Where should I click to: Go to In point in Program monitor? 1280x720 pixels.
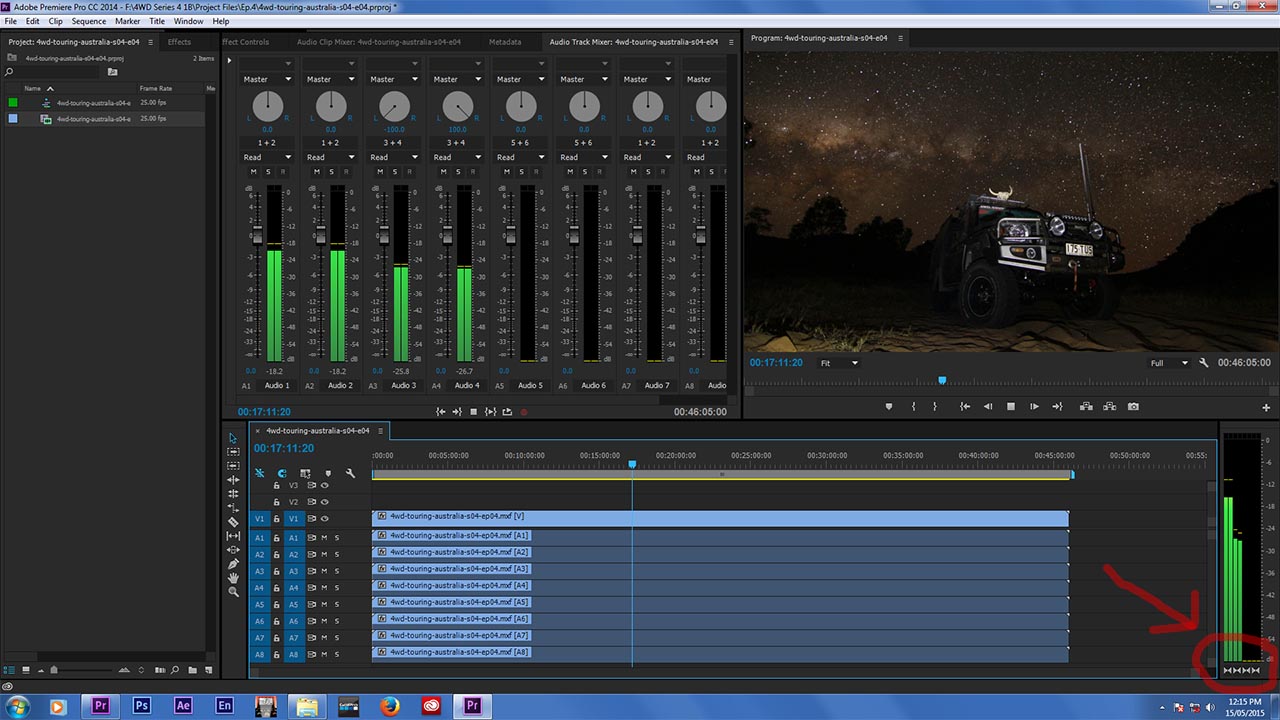point(964,407)
